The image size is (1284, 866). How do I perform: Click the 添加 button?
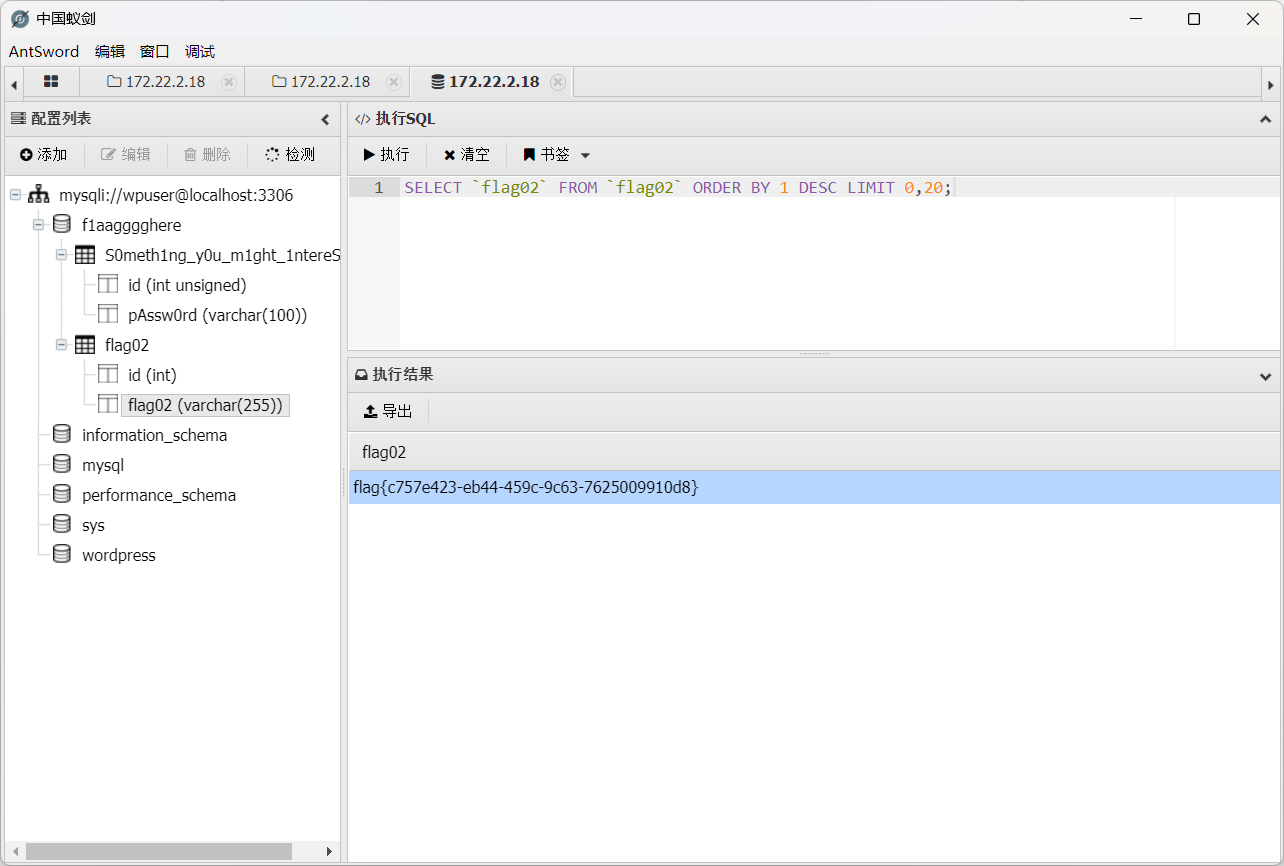(x=44, y=155)
